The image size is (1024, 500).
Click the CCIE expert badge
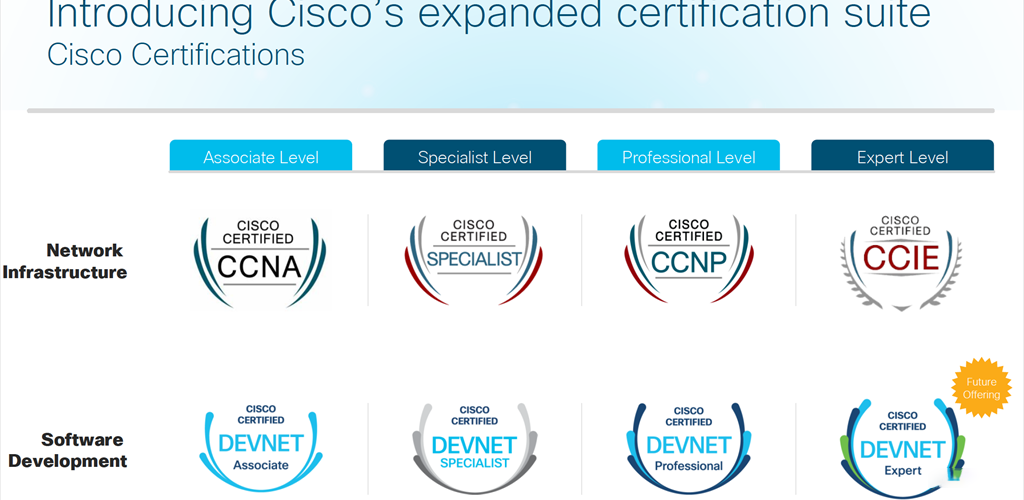tap(901, 262)
